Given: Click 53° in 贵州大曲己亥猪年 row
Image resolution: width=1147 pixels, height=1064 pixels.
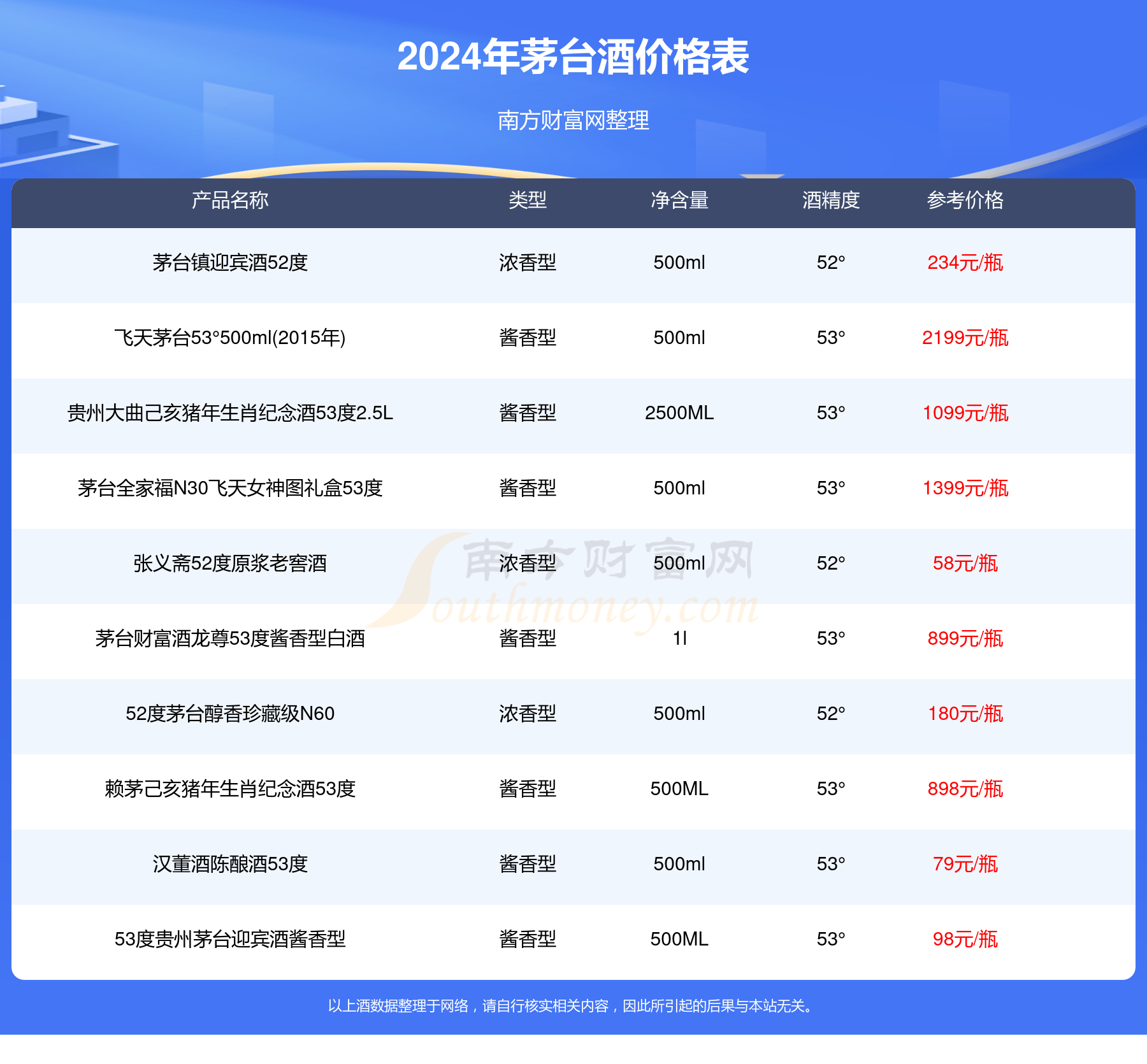Looking at the screenshot, I should [x=831, y=413].
